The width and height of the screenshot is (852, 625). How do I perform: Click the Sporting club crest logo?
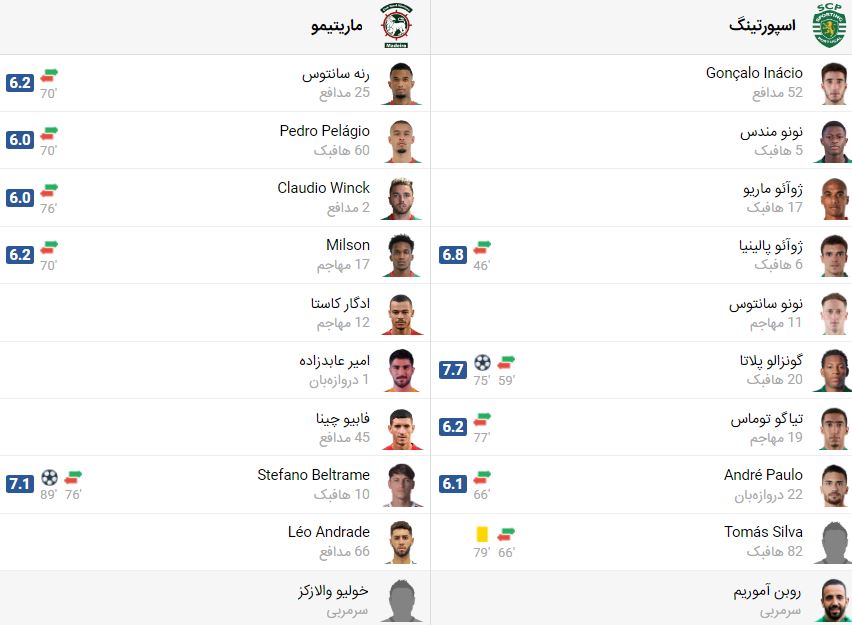(x=829, y=26)
